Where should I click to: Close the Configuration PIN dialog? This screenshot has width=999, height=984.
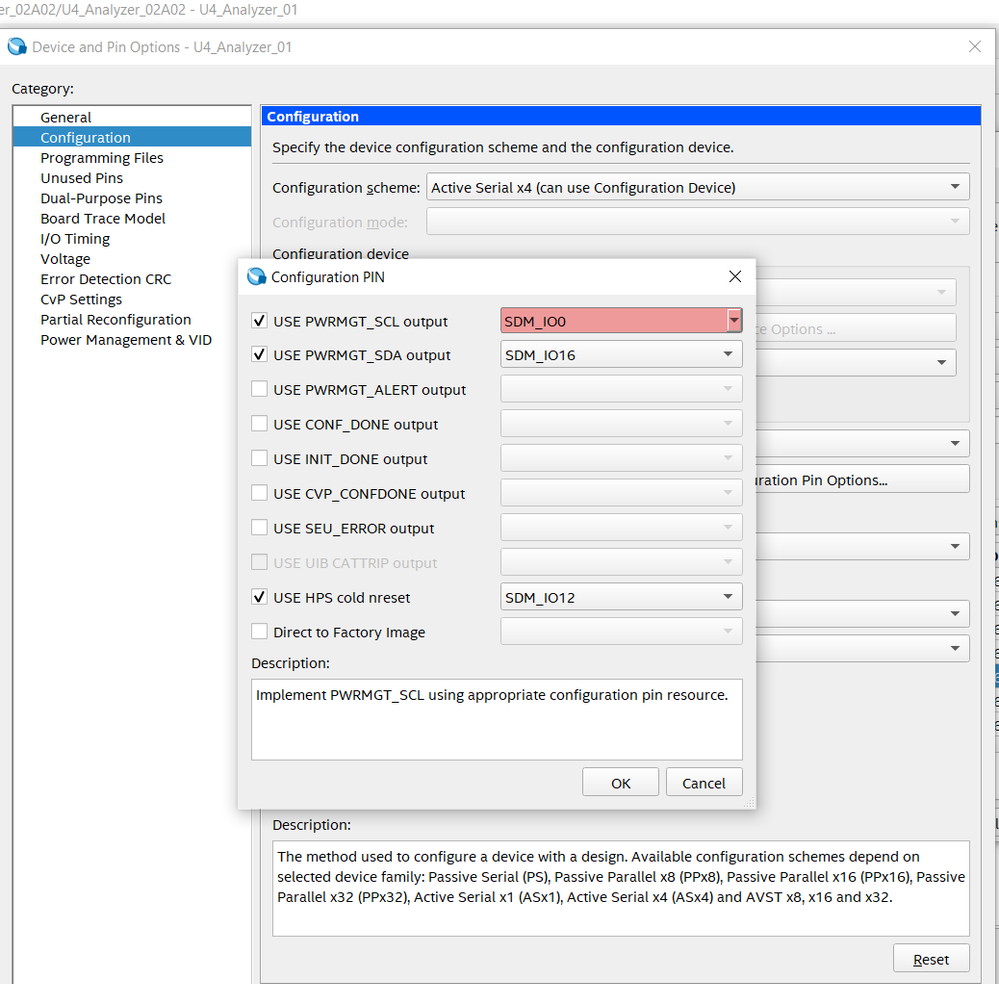(735, 277)
